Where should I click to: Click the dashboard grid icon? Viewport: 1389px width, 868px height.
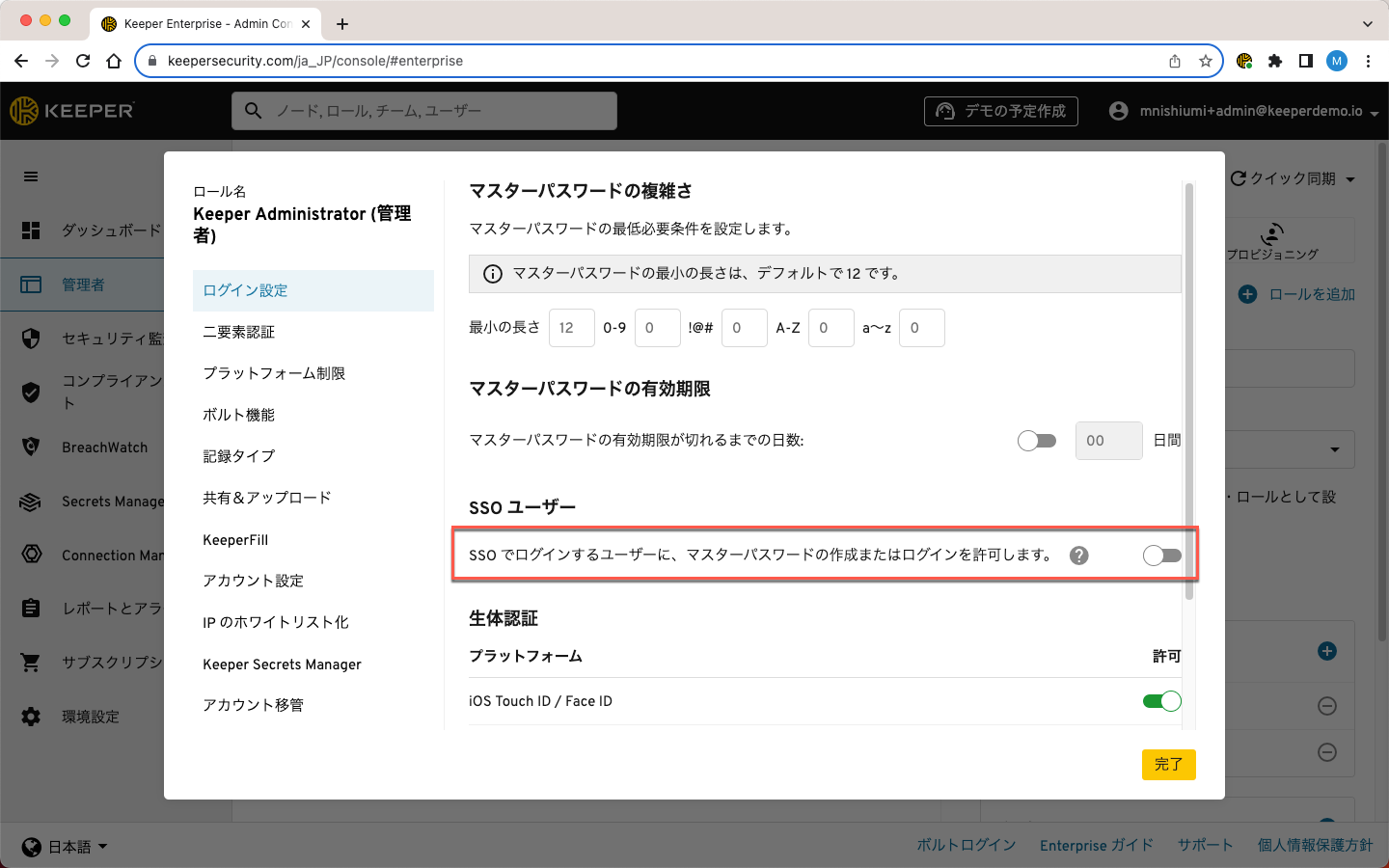click(31, 231)
